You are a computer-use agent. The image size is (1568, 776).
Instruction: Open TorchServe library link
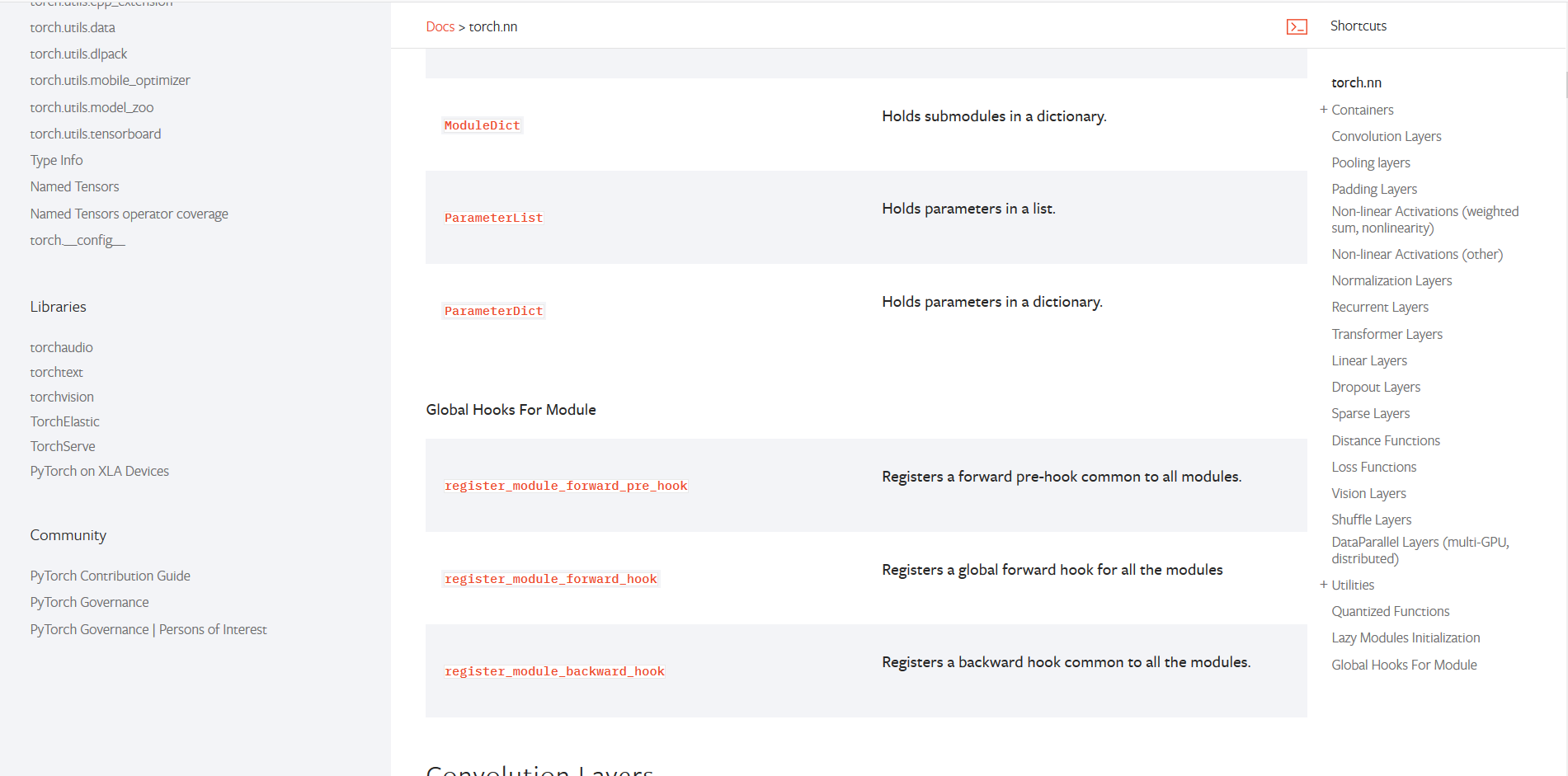coord(63,446)
